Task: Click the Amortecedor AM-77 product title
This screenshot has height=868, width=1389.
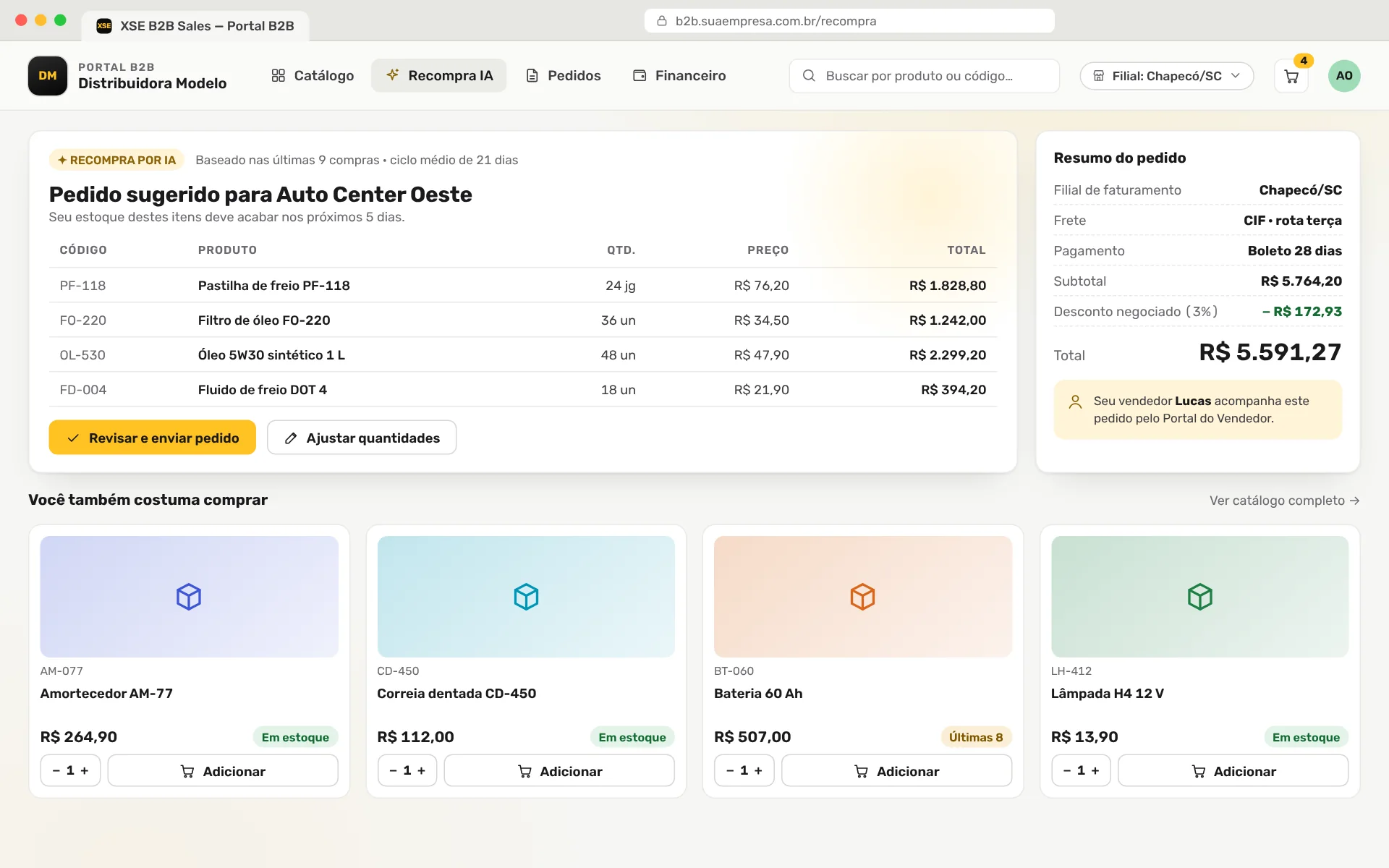Action: 106,694
